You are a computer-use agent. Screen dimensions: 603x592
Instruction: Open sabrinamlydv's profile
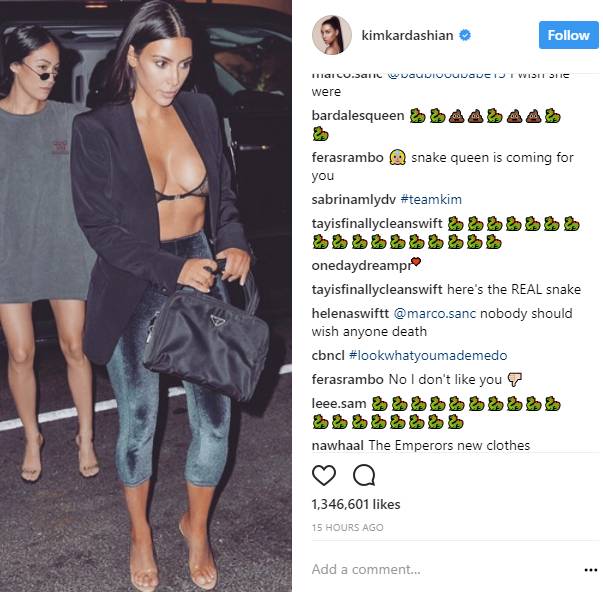(x=353, y=199)
